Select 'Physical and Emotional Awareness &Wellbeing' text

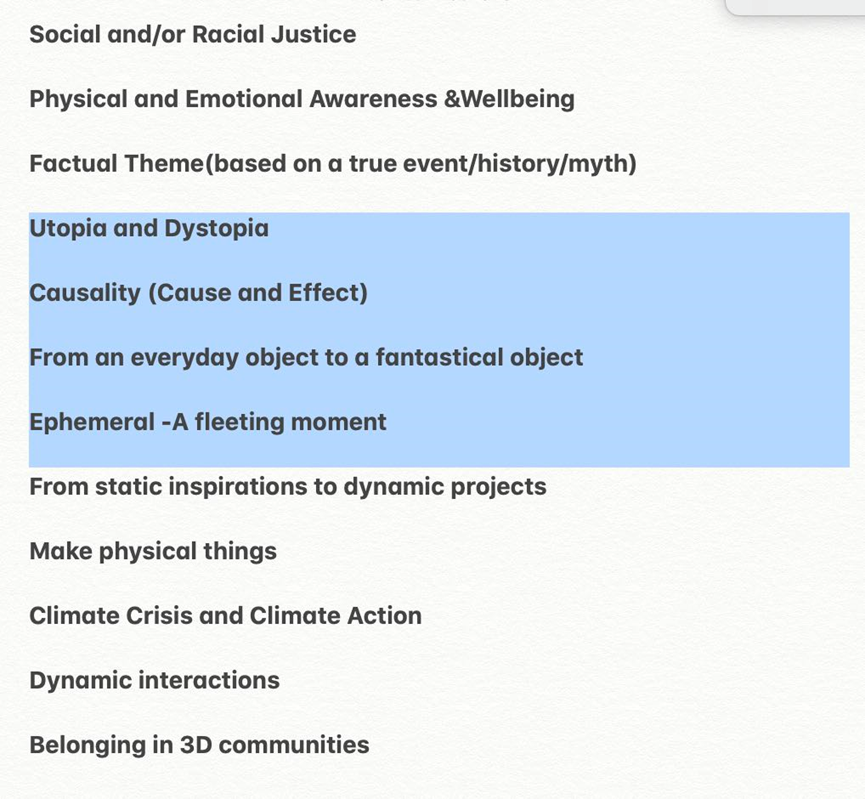(x=302, y=99)
